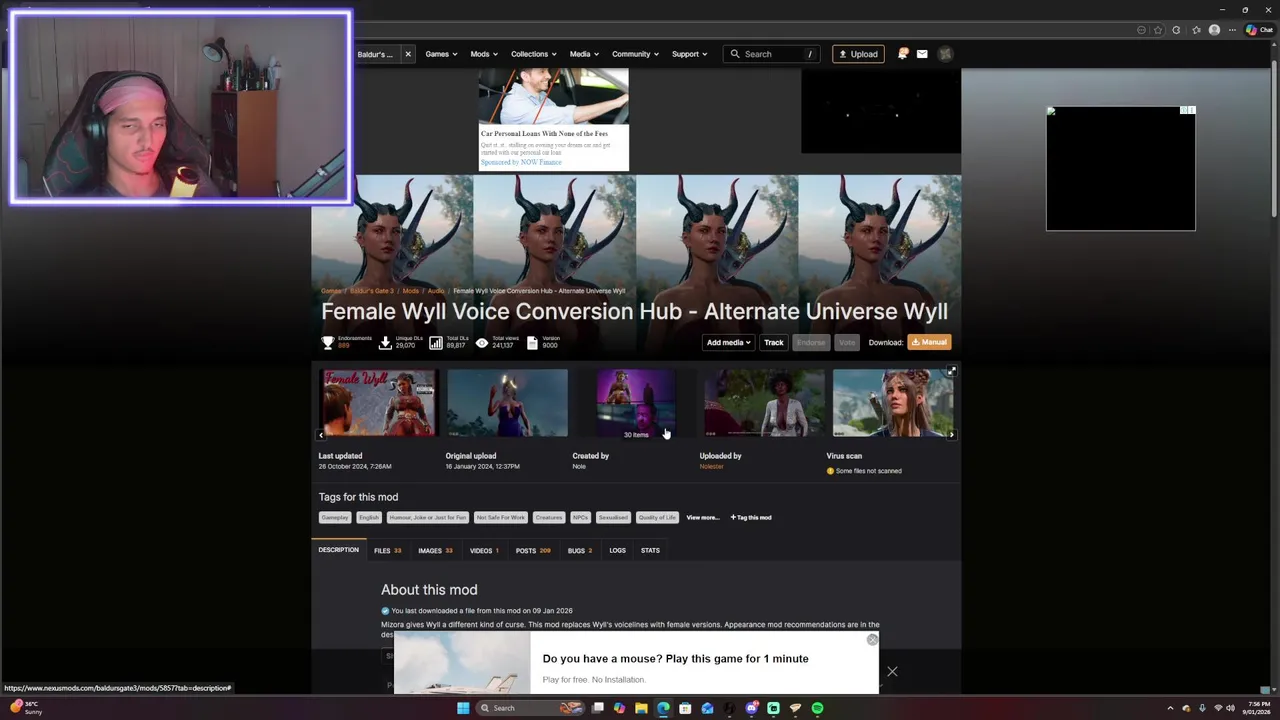The image size is (1280, 720).
Task: Click Tag this mod
Action: coord(751,518)
